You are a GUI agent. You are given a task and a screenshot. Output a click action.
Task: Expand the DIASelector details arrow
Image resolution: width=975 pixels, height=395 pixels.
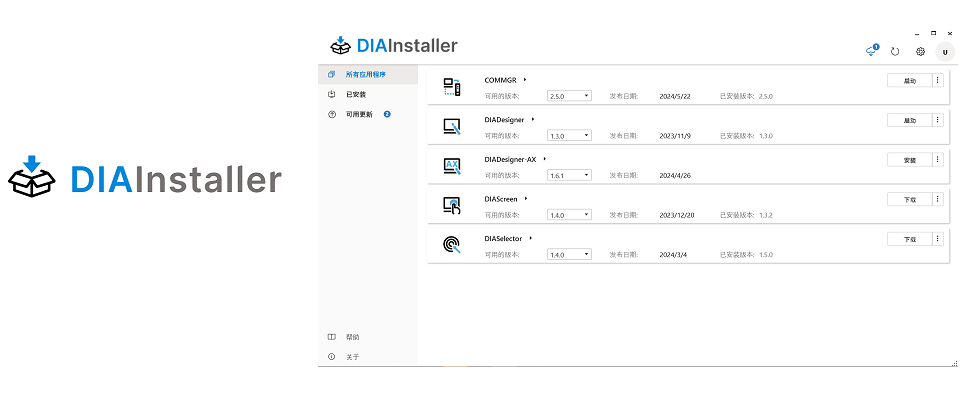click(x=531, y=238)
